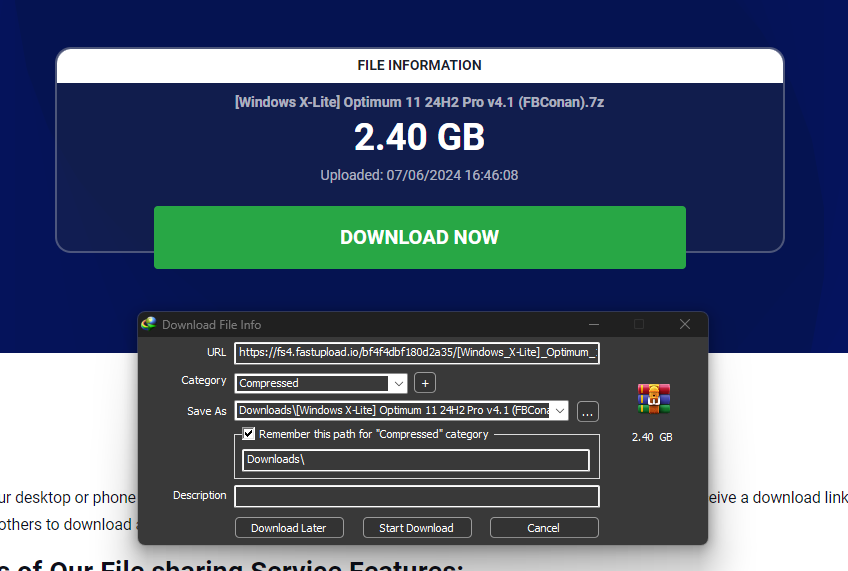Viewport: 848px width, 571px height.
Task: Close the Download File Info dialog
Action: [x=685, y=324]
